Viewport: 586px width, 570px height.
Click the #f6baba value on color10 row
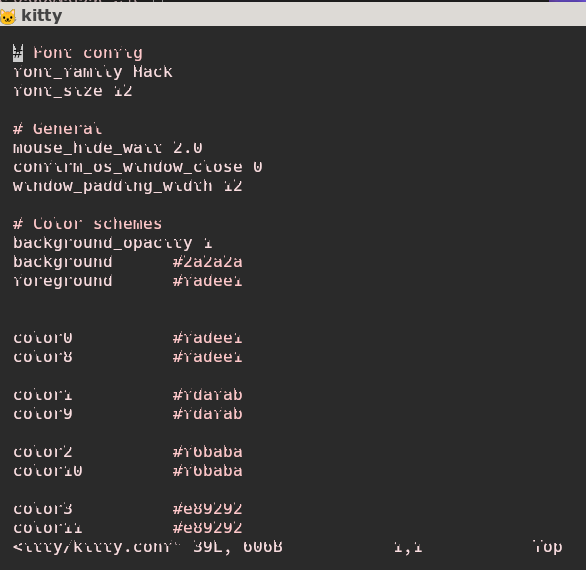point(207,471)
